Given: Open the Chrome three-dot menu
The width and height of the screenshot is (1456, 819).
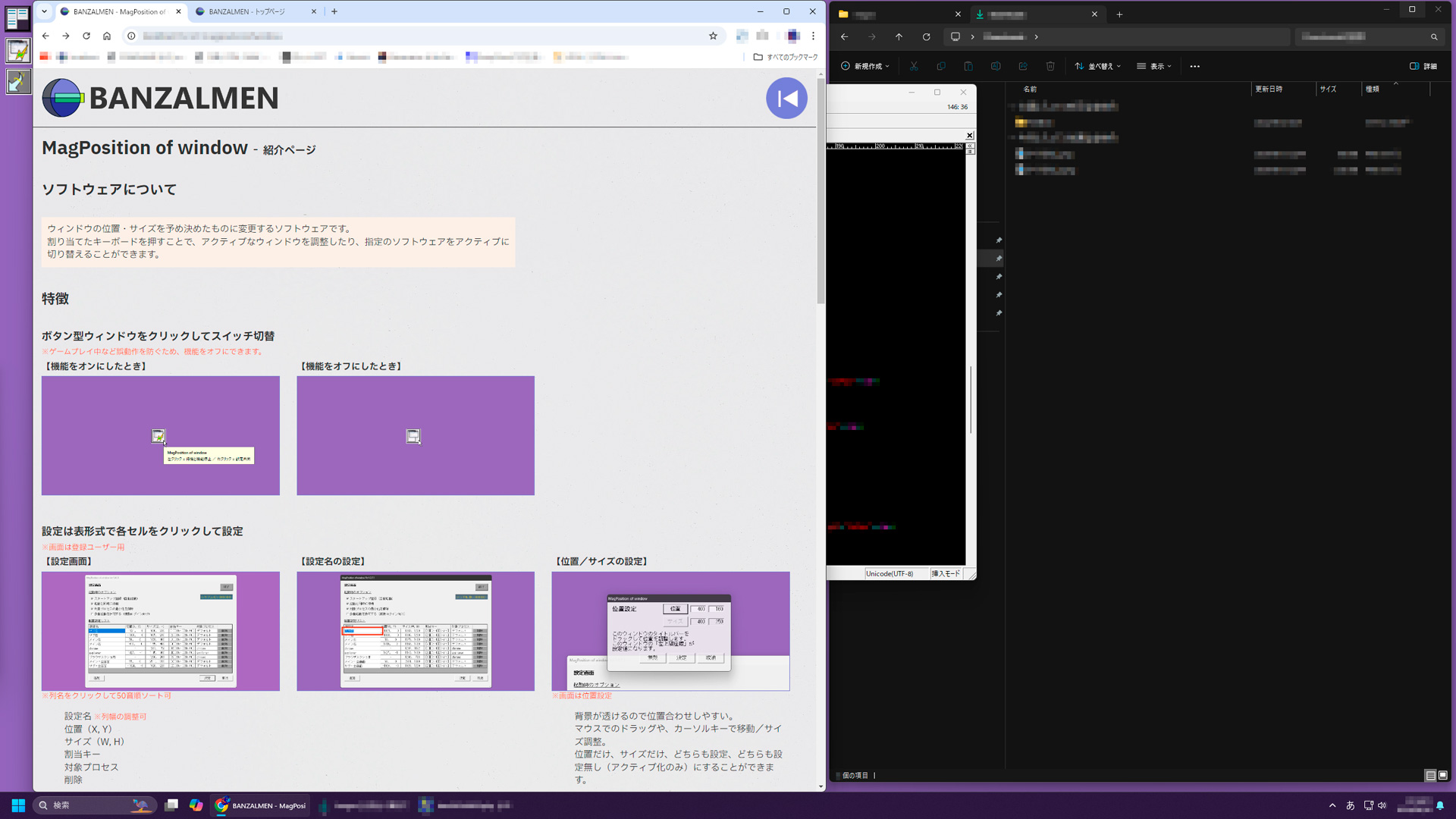Looking at the screenshot, I should click(813, 36).
